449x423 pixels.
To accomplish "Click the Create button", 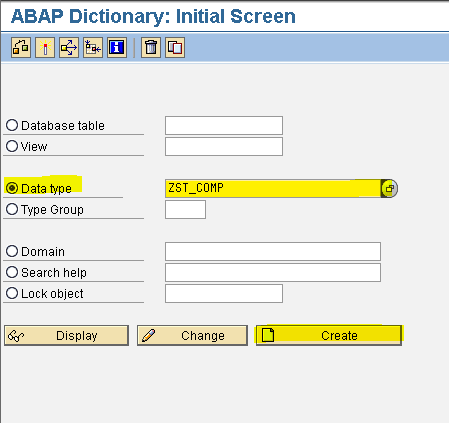I will point(329,335).
